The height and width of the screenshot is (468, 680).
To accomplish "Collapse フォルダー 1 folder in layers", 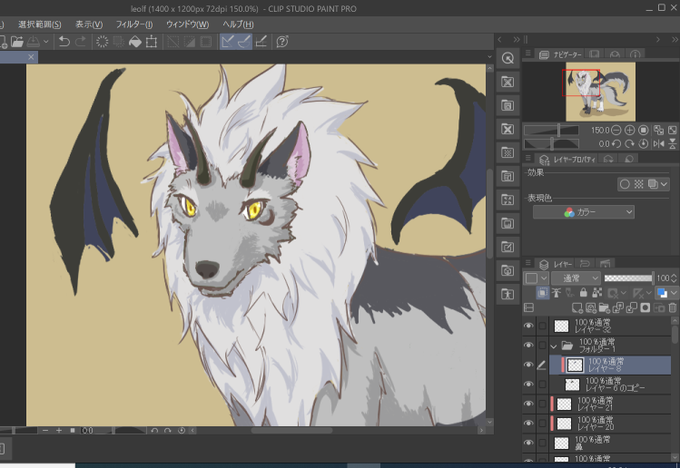I will [554, 346].
